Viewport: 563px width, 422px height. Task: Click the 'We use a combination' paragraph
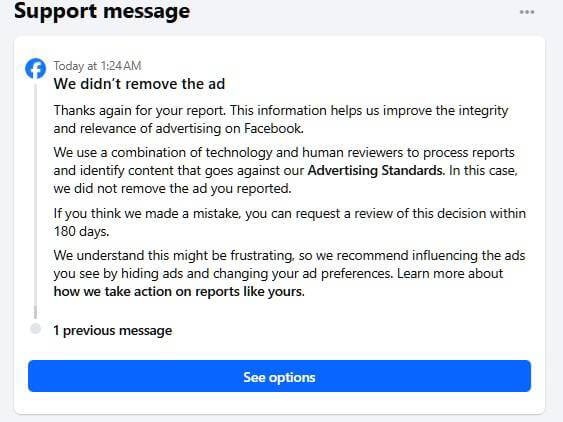pyautogui.click(x=285, y=170)
